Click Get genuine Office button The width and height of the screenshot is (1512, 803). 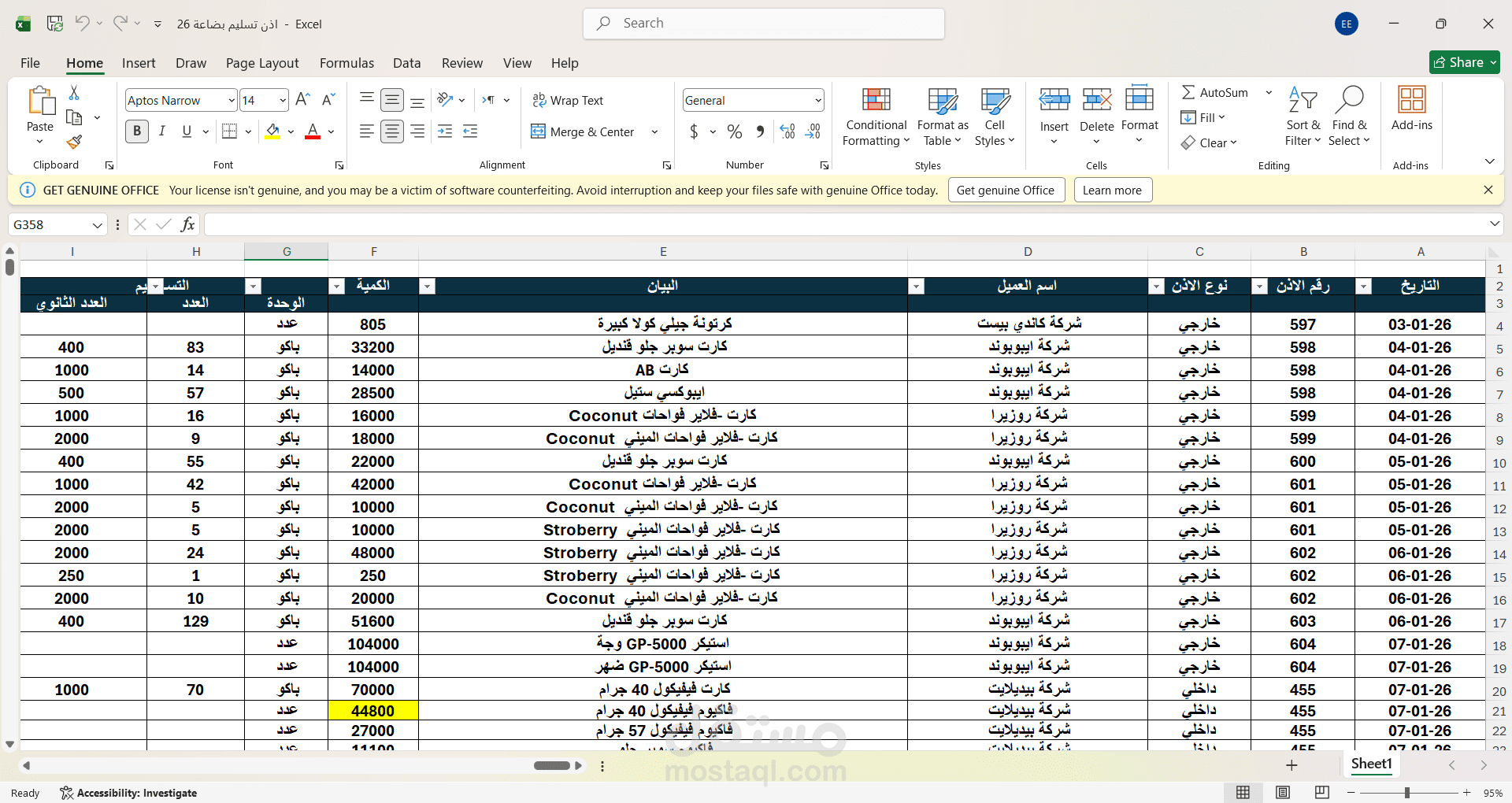[x=1006, y=190]
